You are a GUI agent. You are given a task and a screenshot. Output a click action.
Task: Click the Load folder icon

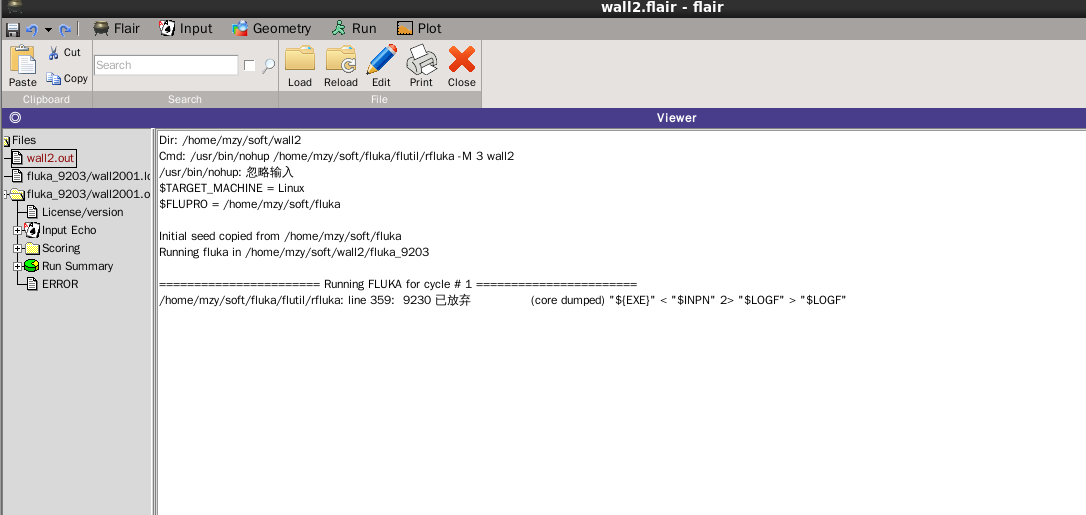pyautogui.click(x=300, y=66)
